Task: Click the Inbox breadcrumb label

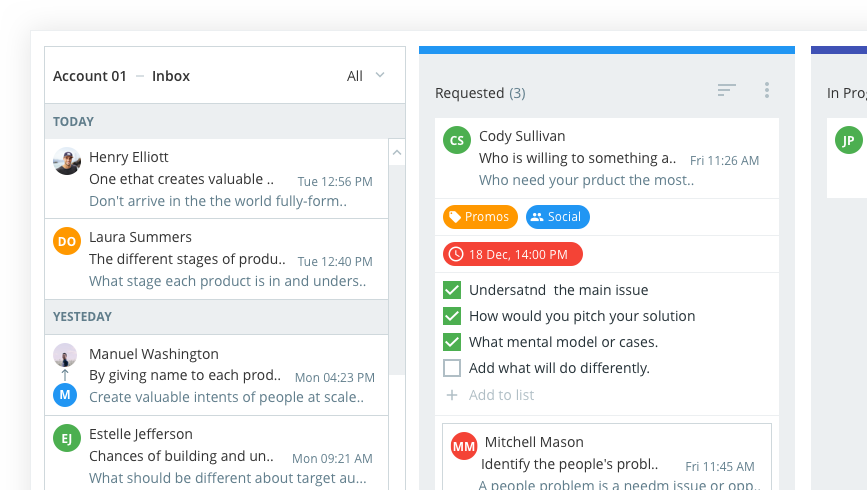Action: pos(171,76)
